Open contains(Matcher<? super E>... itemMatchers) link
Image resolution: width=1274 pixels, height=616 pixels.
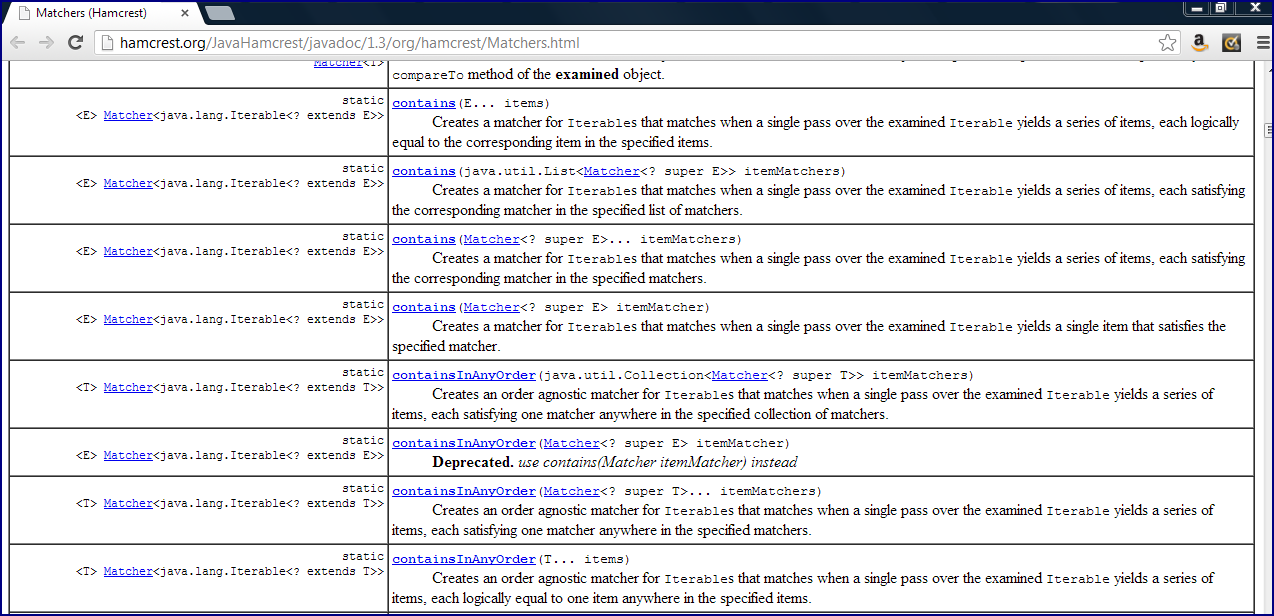(424, 239)
